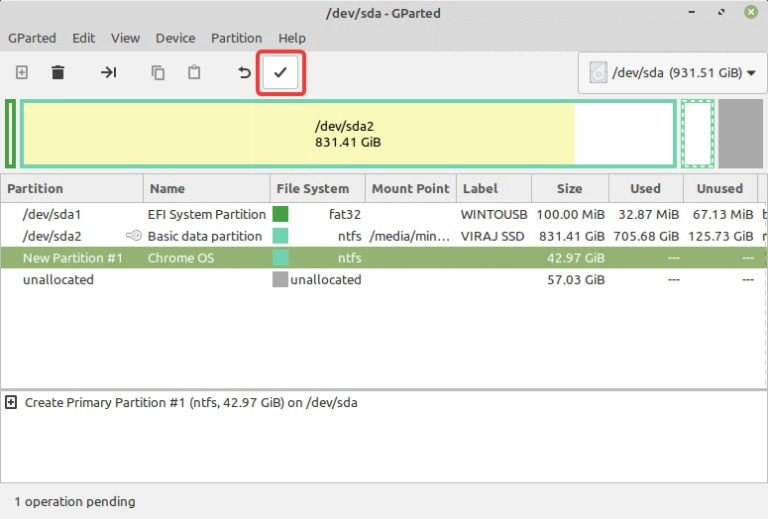The height and width of the screenshot is (519, 768).
Task: Click the Paste partition clipboard icon
Action: [x=194, y=73]
